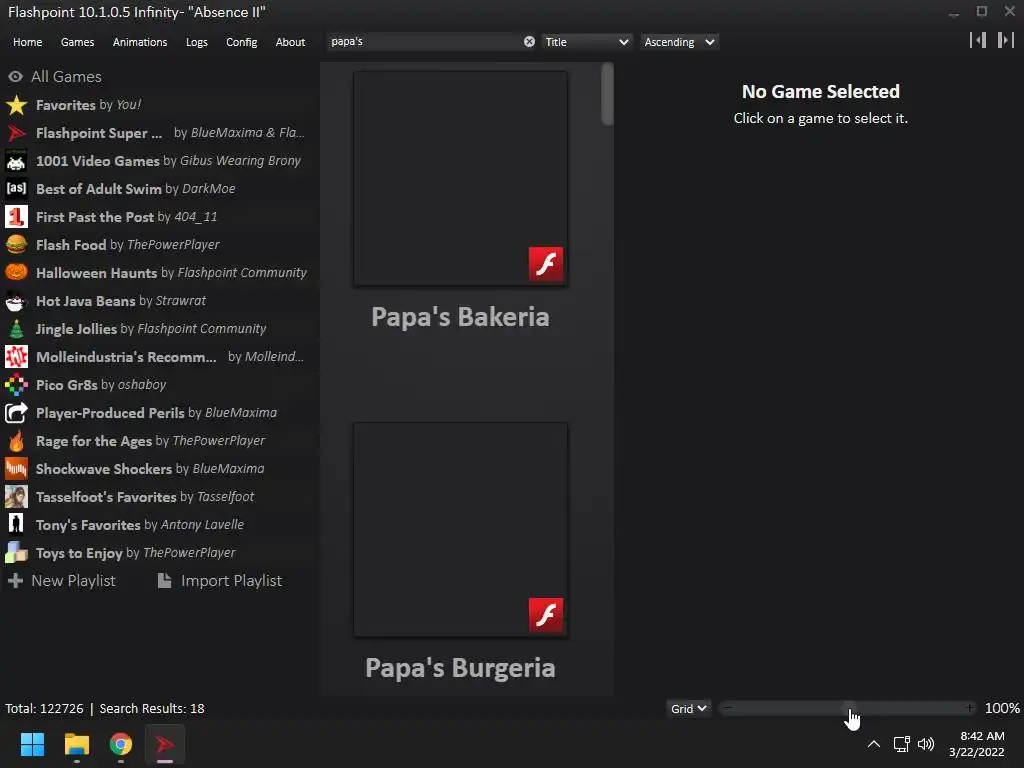Show hidden tray icons chevron
Viewport: 1024px width, 768px height.
pos(873,744)
